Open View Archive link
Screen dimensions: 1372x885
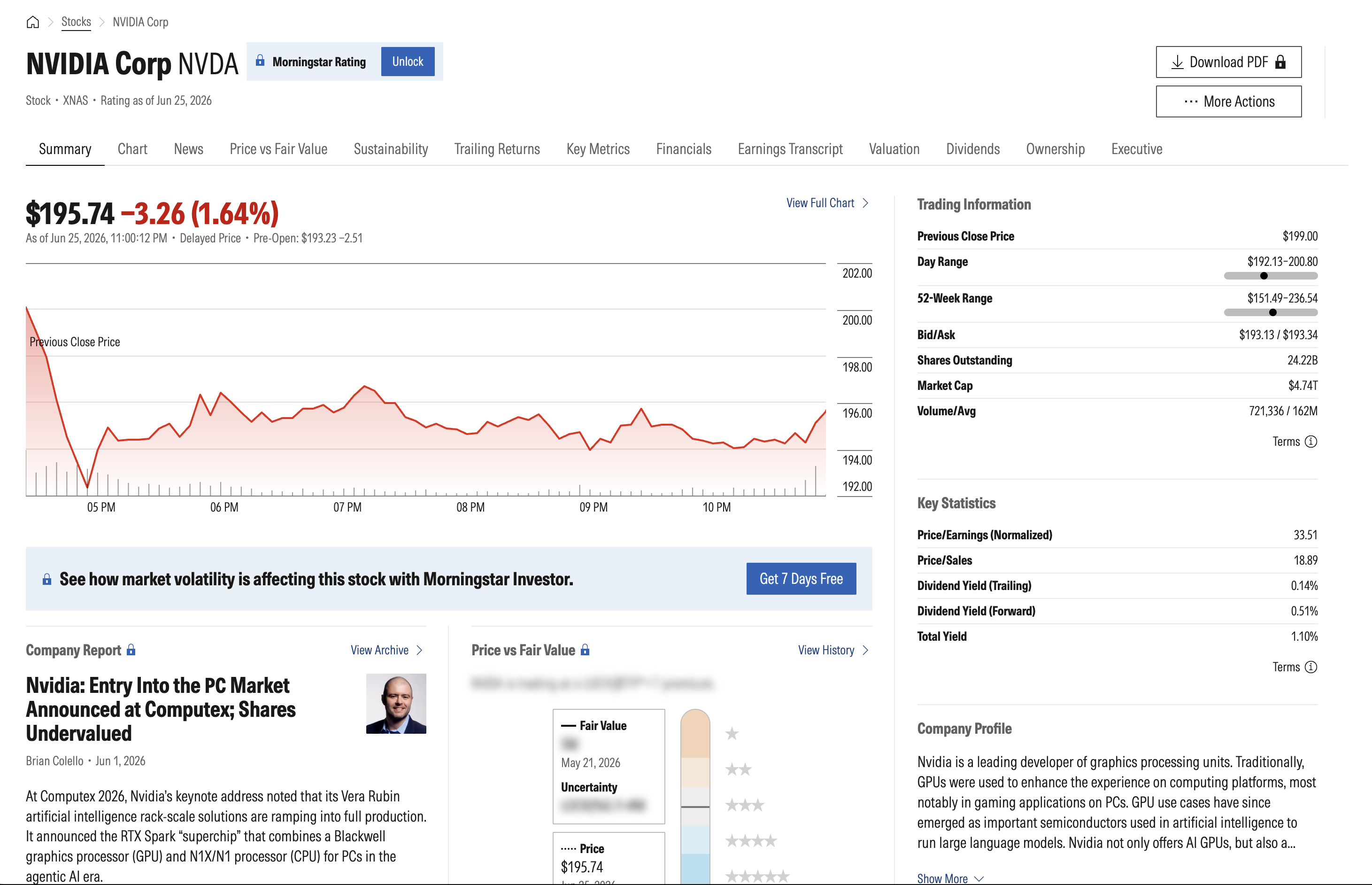[x=379, y=650]
